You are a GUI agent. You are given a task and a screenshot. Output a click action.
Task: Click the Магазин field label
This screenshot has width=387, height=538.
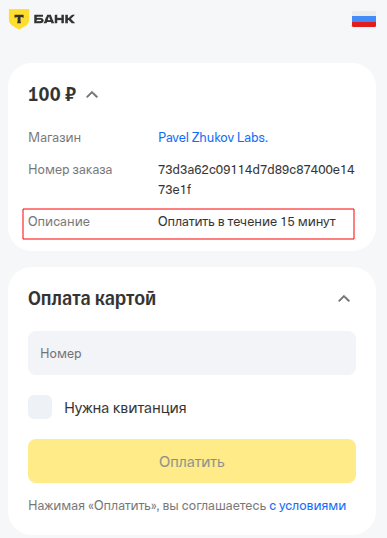tap(55, 138)
